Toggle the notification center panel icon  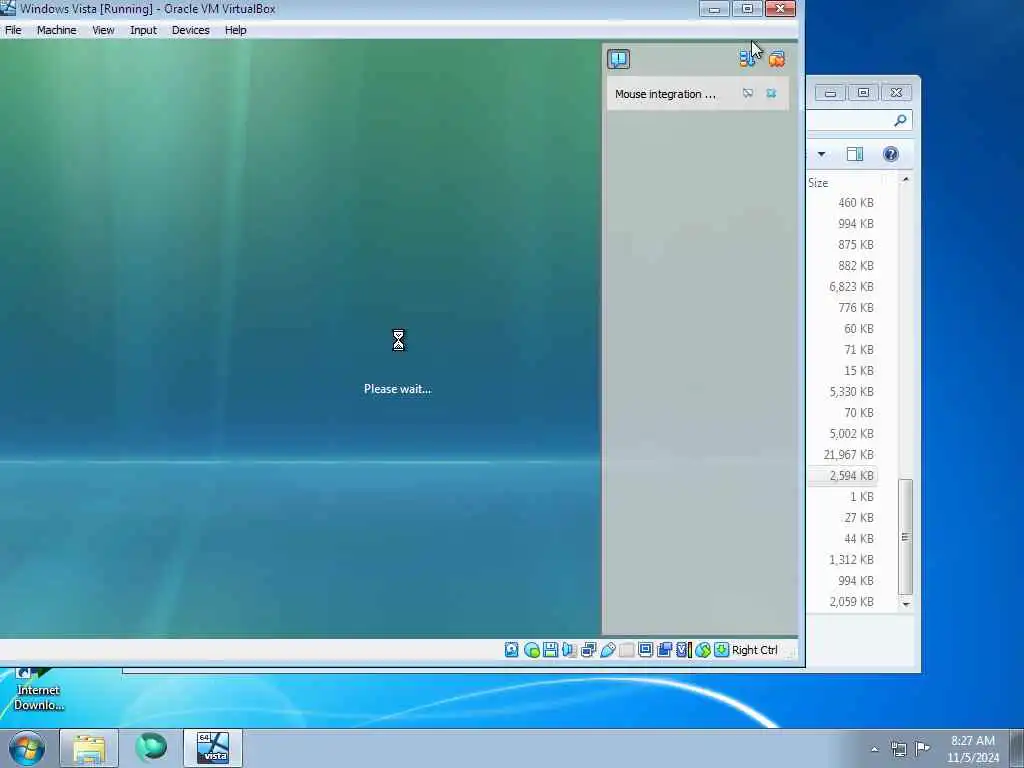[x=618, y=59]
